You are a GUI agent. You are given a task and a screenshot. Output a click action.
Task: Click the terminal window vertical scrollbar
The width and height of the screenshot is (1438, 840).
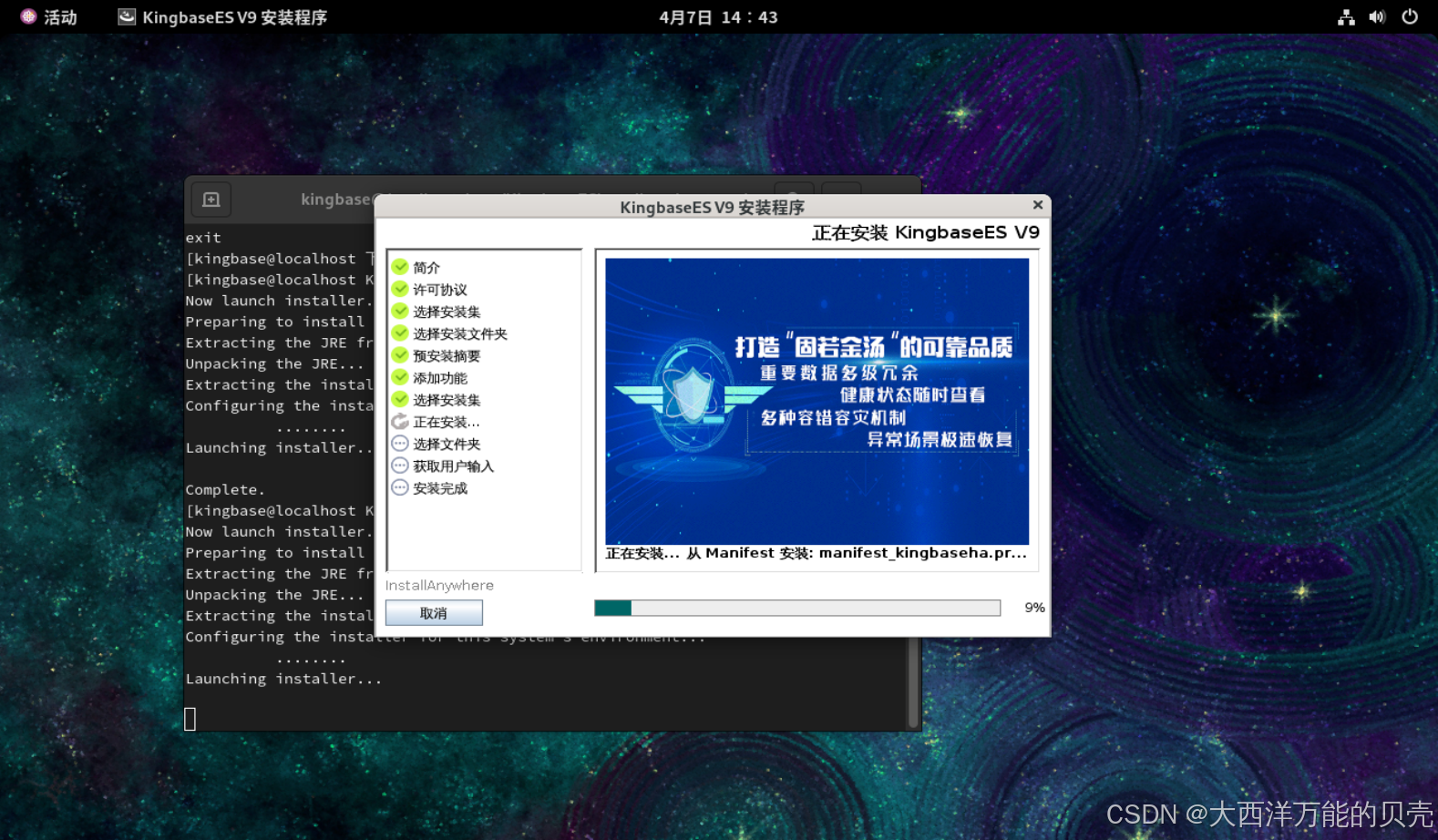coord(914,681)
